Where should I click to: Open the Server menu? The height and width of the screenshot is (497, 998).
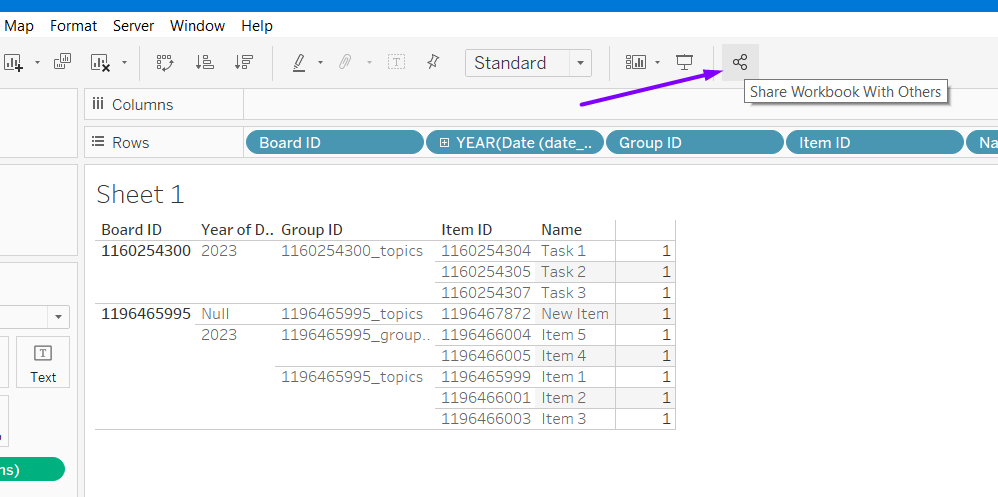(133, 26)
